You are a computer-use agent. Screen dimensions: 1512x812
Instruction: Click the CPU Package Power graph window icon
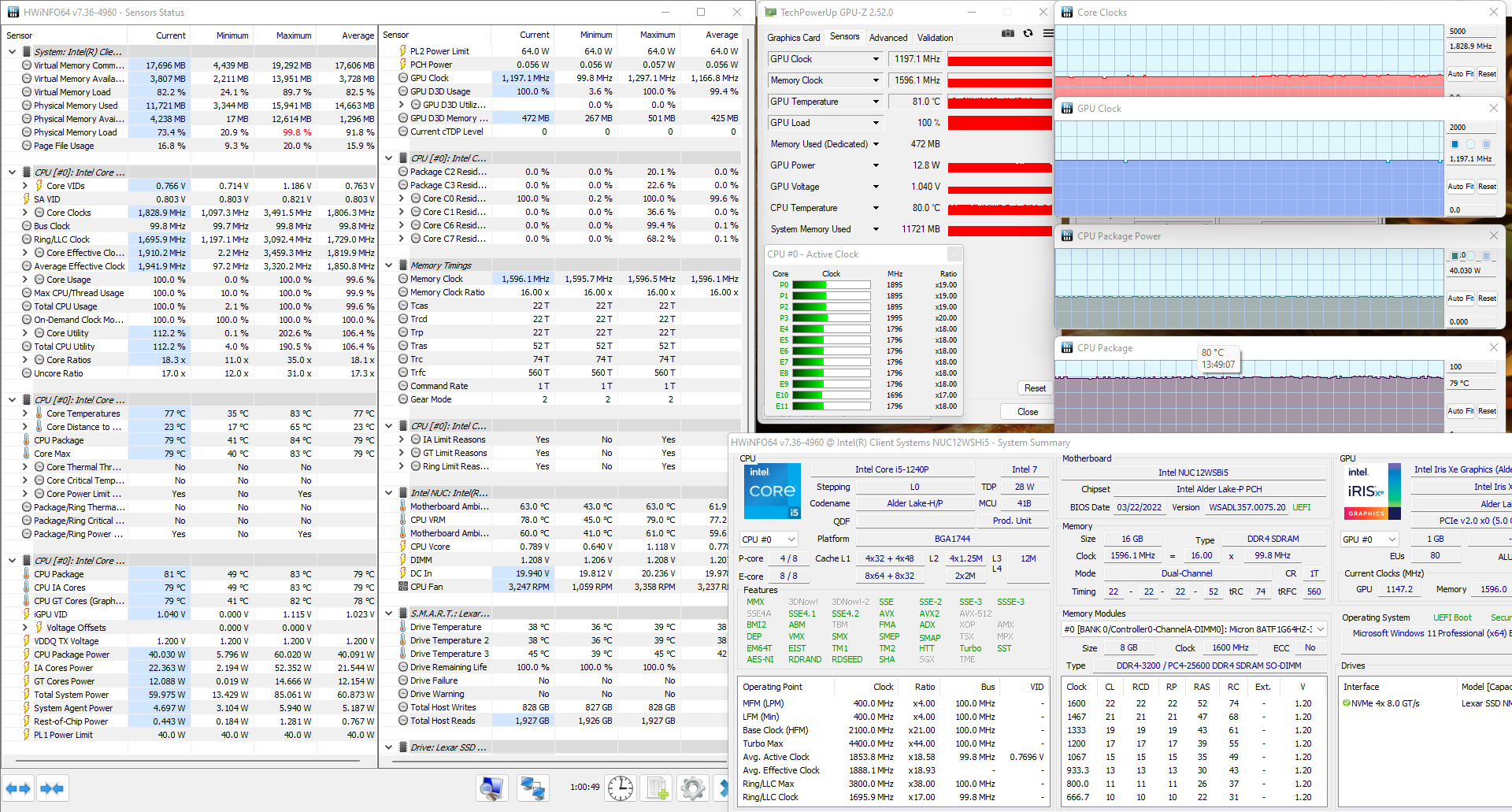point(1067,236)
